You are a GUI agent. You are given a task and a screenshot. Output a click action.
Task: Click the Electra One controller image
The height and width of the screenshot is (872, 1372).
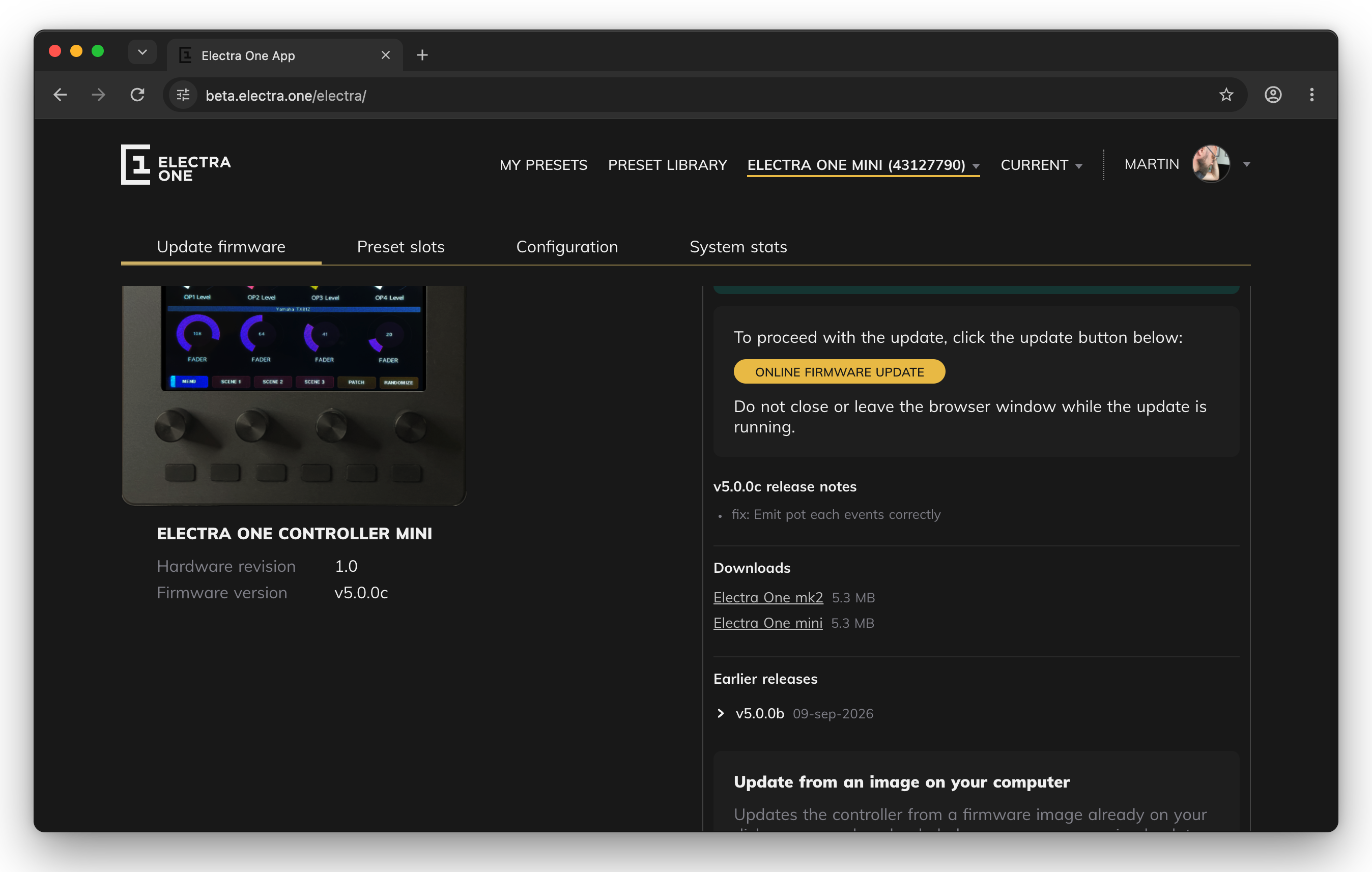(294, 395)
